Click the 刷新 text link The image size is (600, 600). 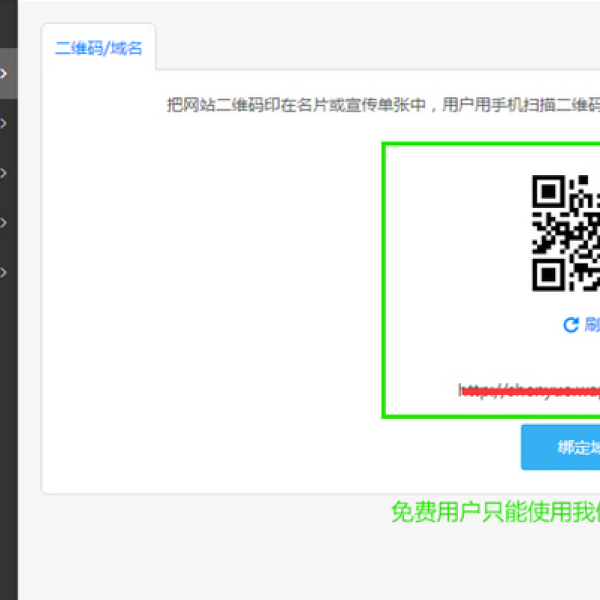591,324
